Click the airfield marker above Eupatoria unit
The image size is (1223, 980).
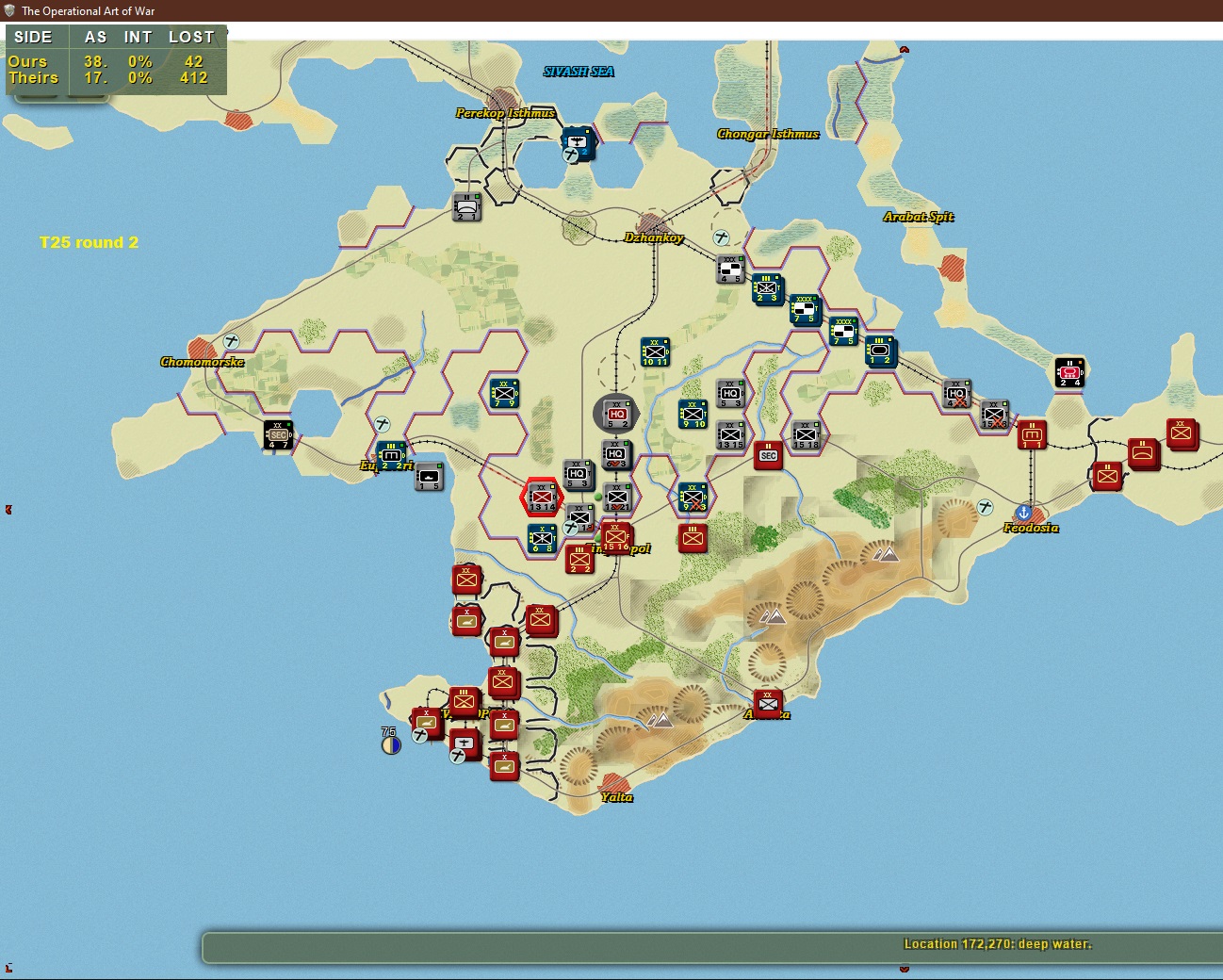382,424
